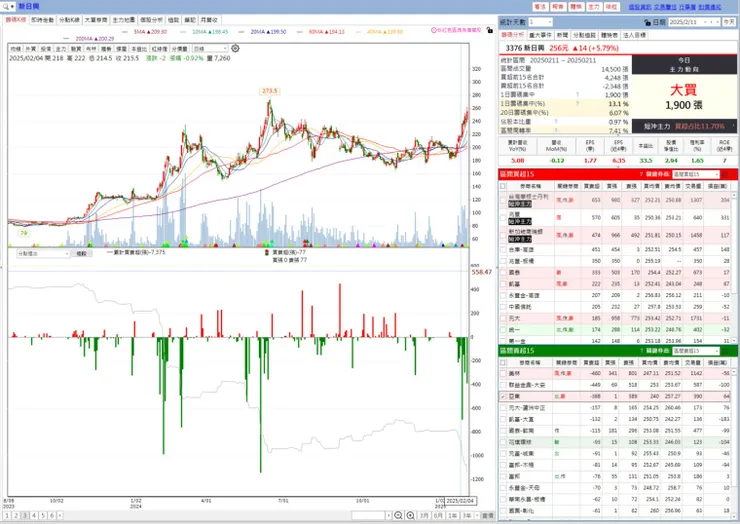
Task: Zoom in the chart with plus magnifier
Action: click(x=411, y=516)
